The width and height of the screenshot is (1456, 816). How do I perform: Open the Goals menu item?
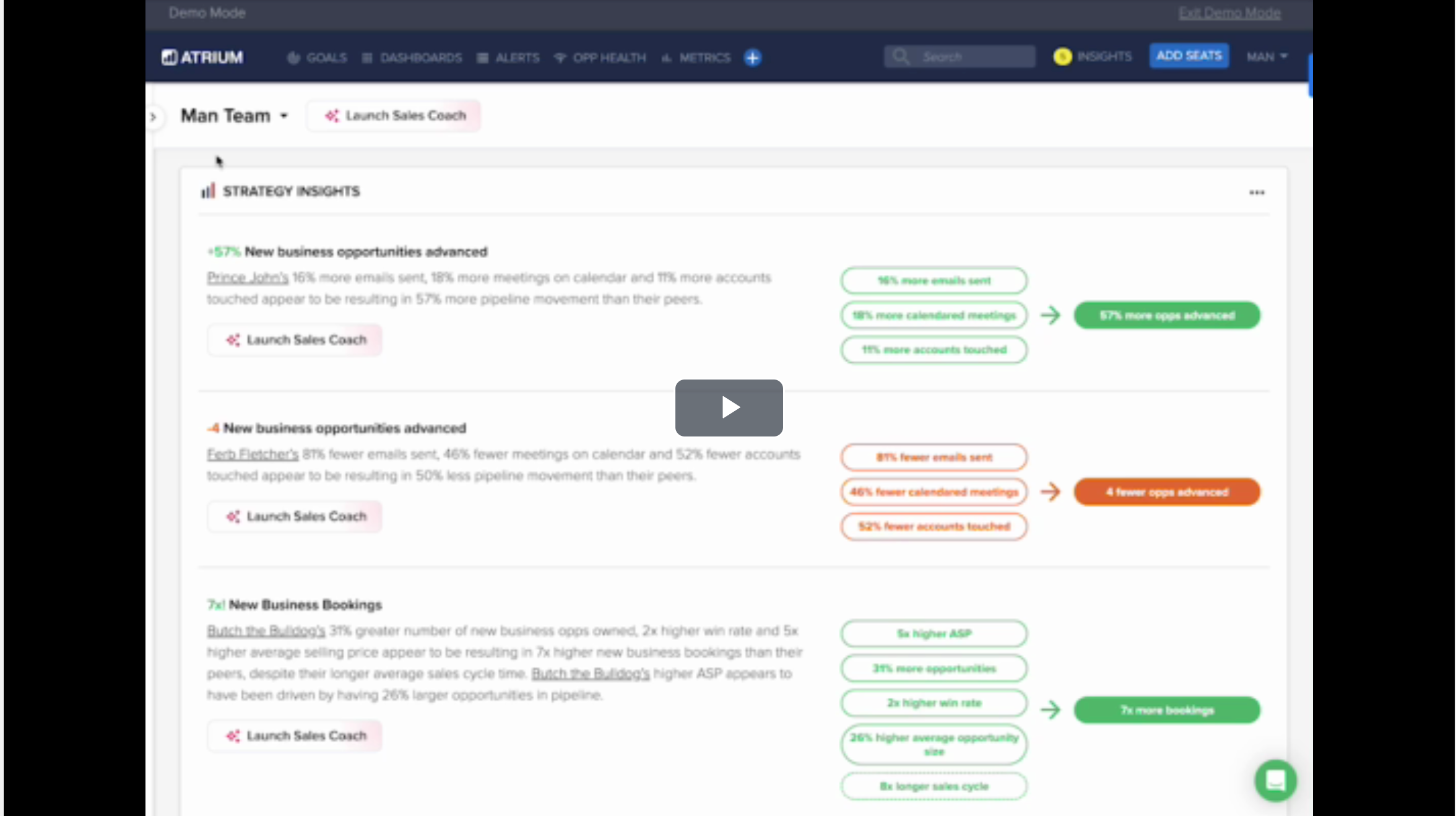(317, 58)
